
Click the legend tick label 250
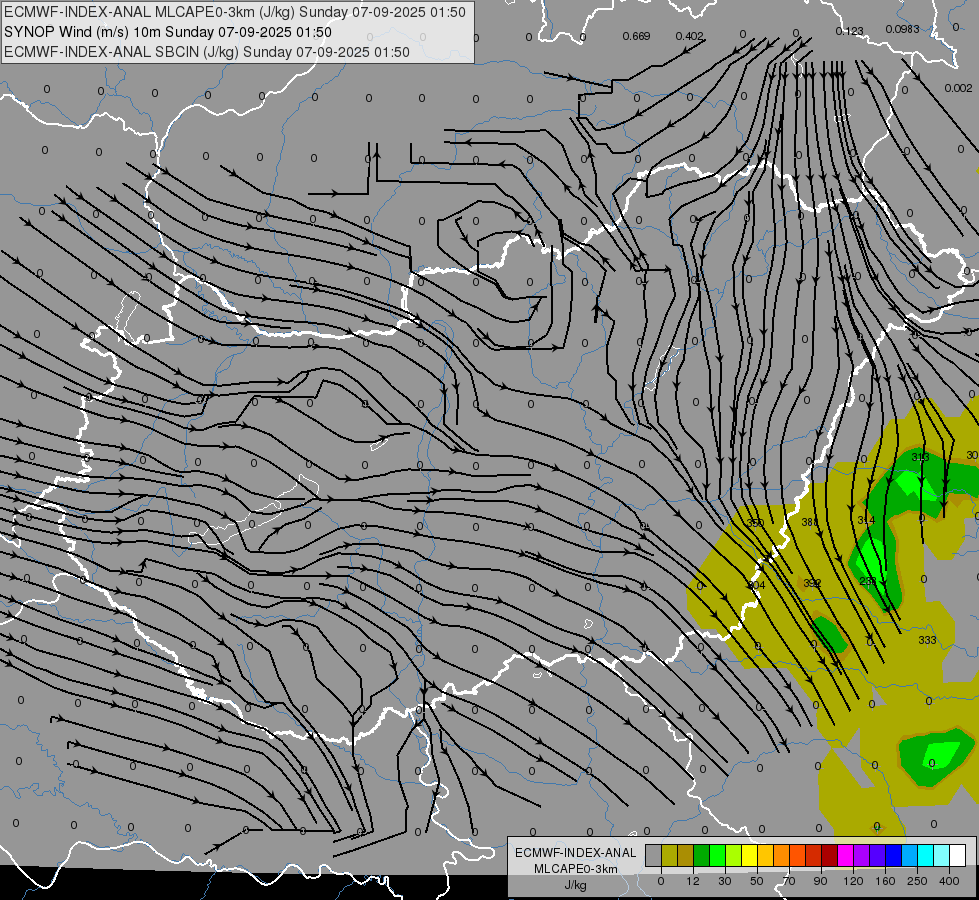pos(917,881)
